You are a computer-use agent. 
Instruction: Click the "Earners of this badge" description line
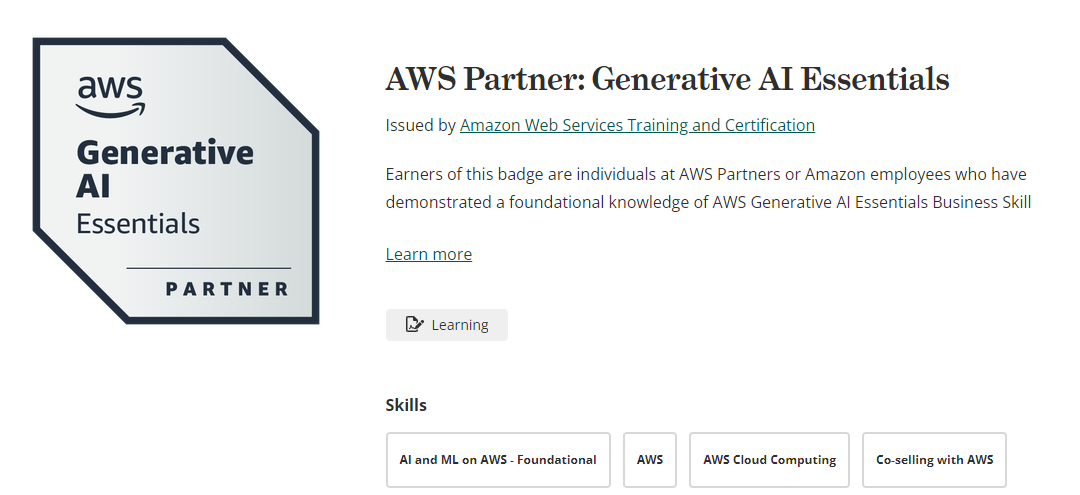[705, 175]
